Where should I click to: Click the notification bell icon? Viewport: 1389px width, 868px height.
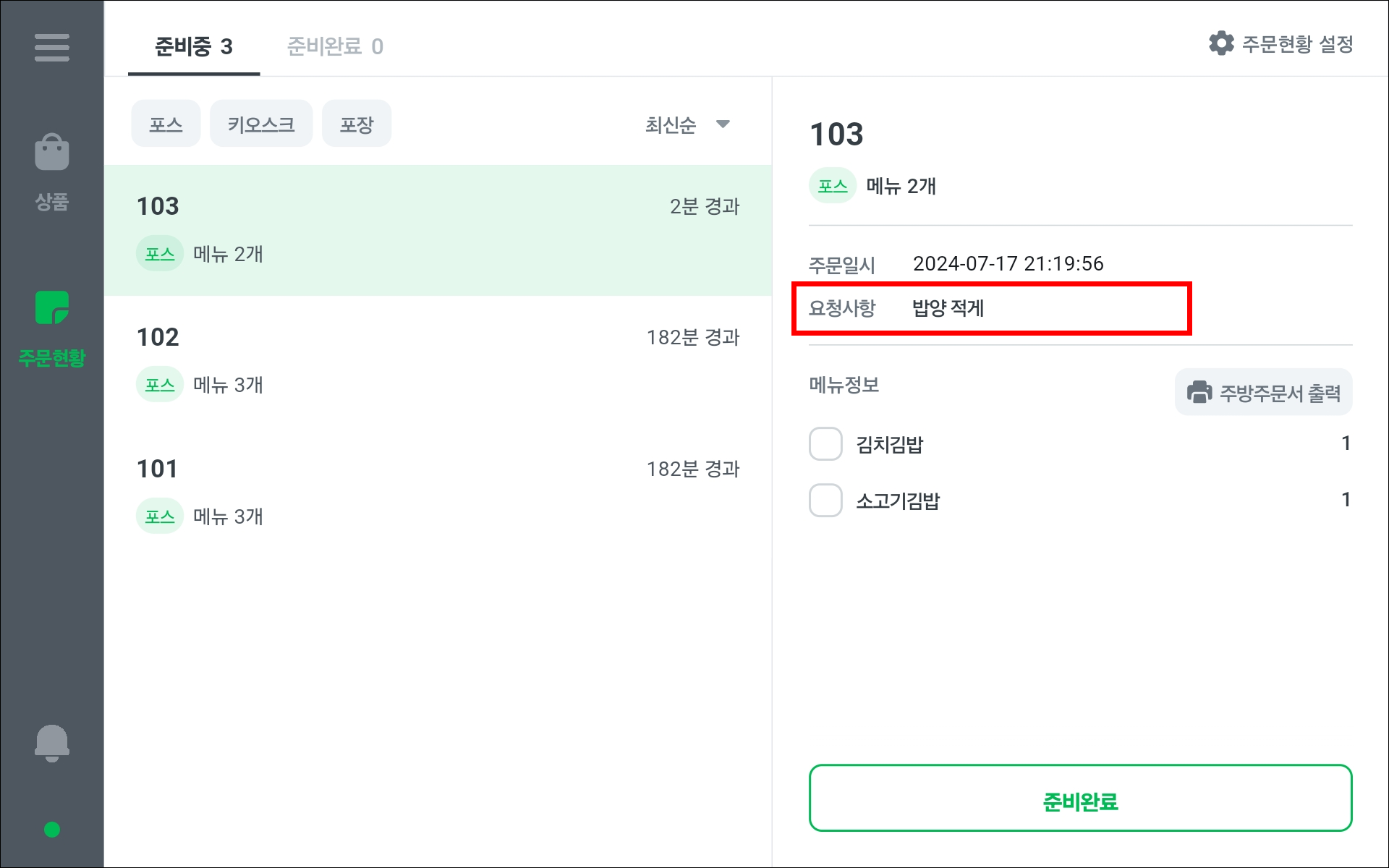51,743
